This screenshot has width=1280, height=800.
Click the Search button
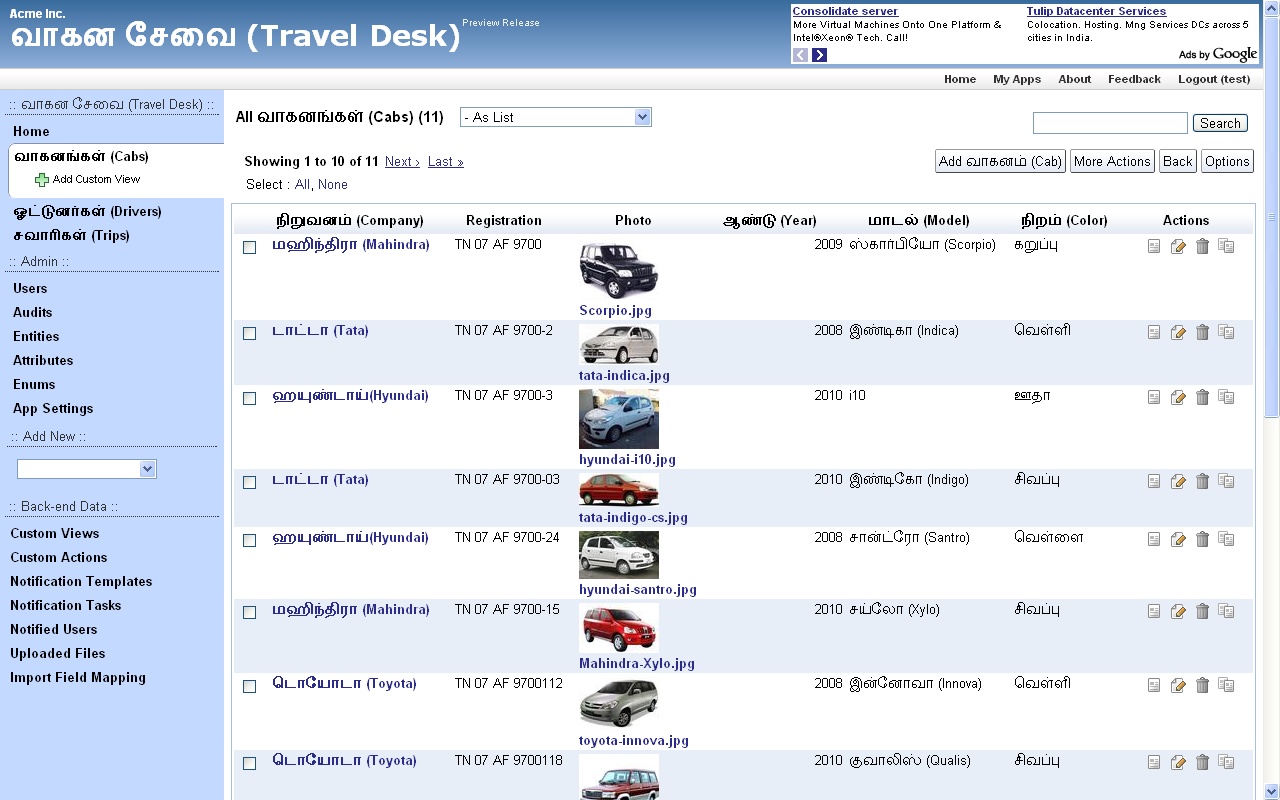coord(1220,123)
